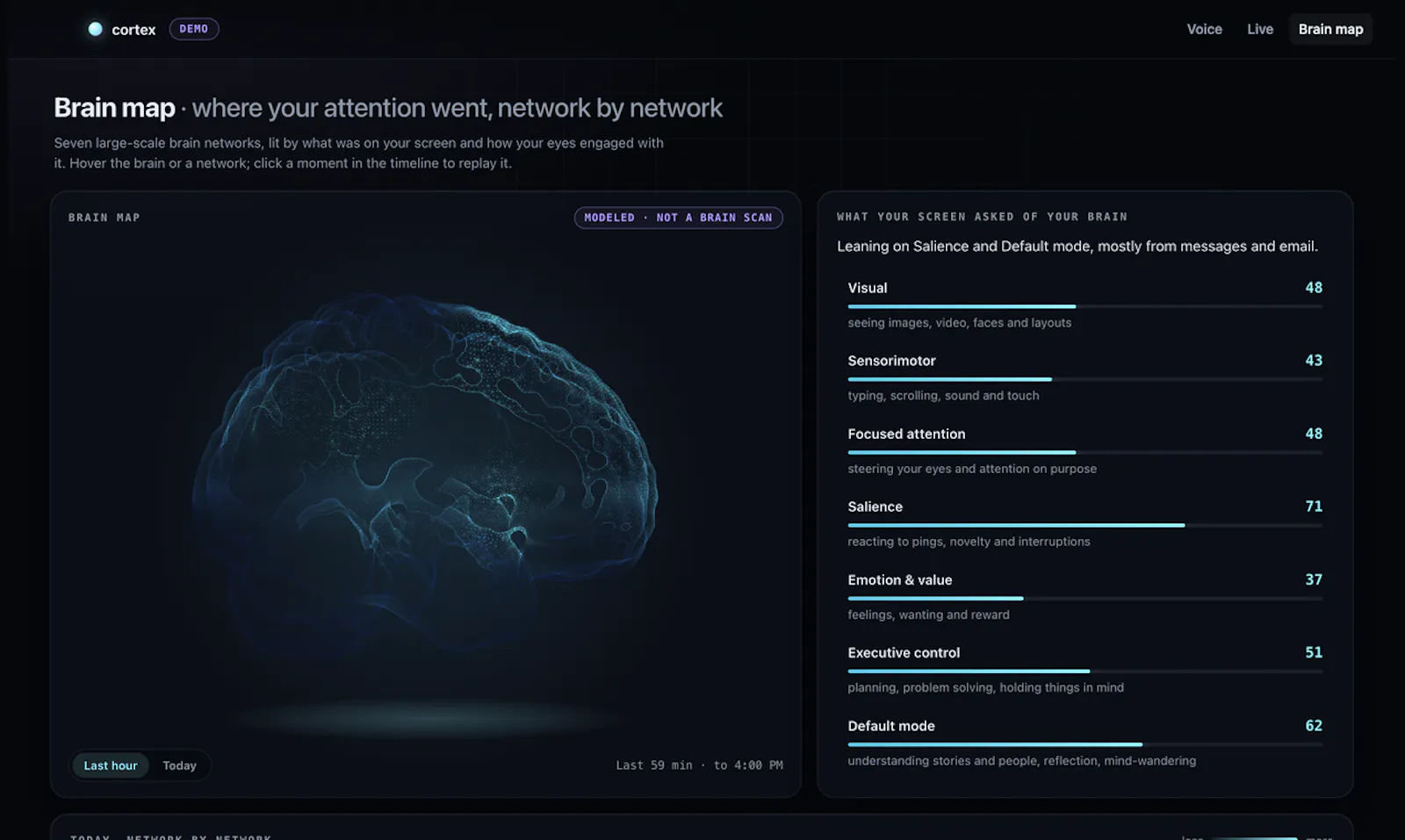
Task: Click the DEMO badge
Action: click(194, 29)
